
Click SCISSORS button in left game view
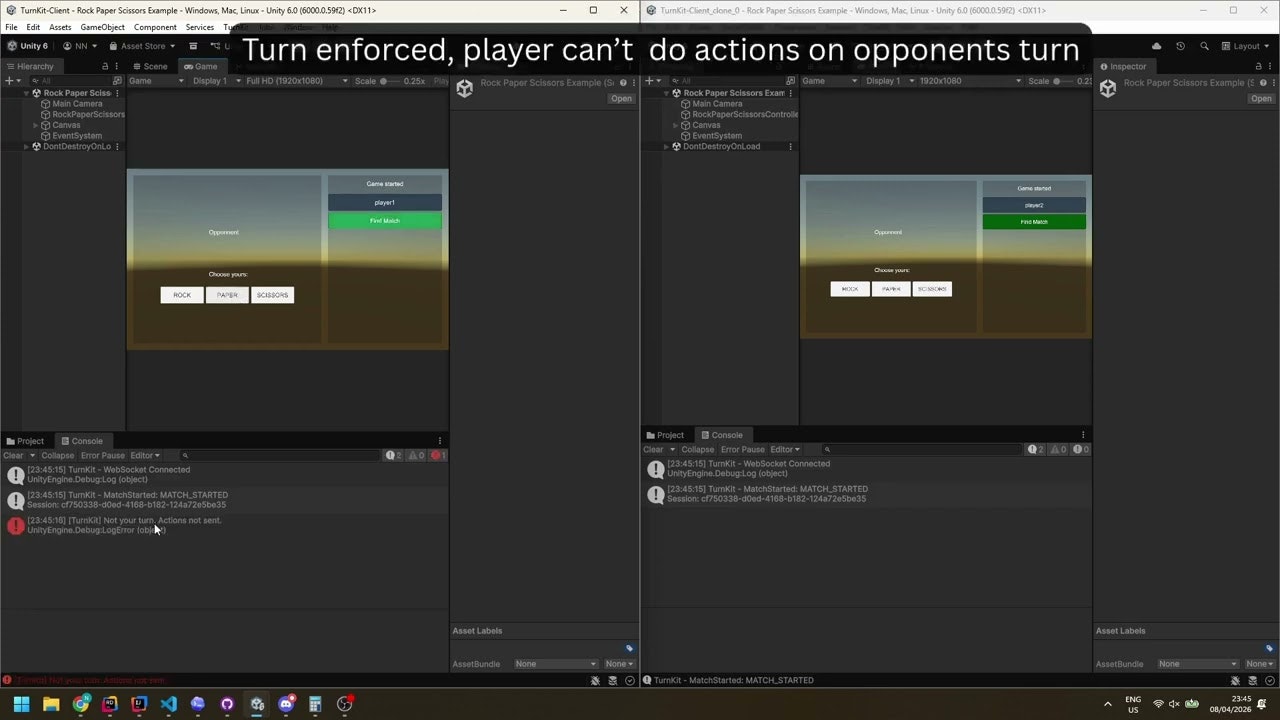click(272, 295)
